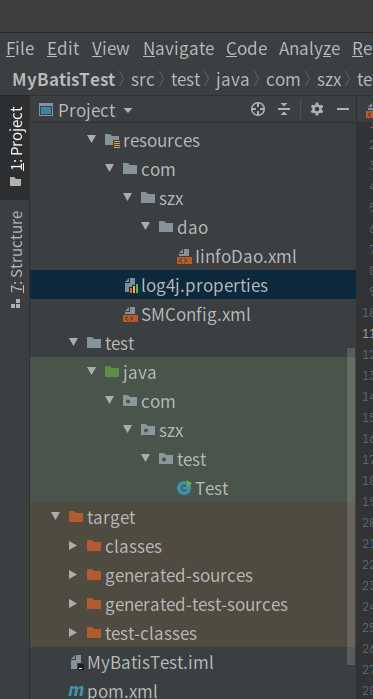Select the IinfoDao.xml file icon
The width and height of the screenshot is (373, 699).
point(184,257)
